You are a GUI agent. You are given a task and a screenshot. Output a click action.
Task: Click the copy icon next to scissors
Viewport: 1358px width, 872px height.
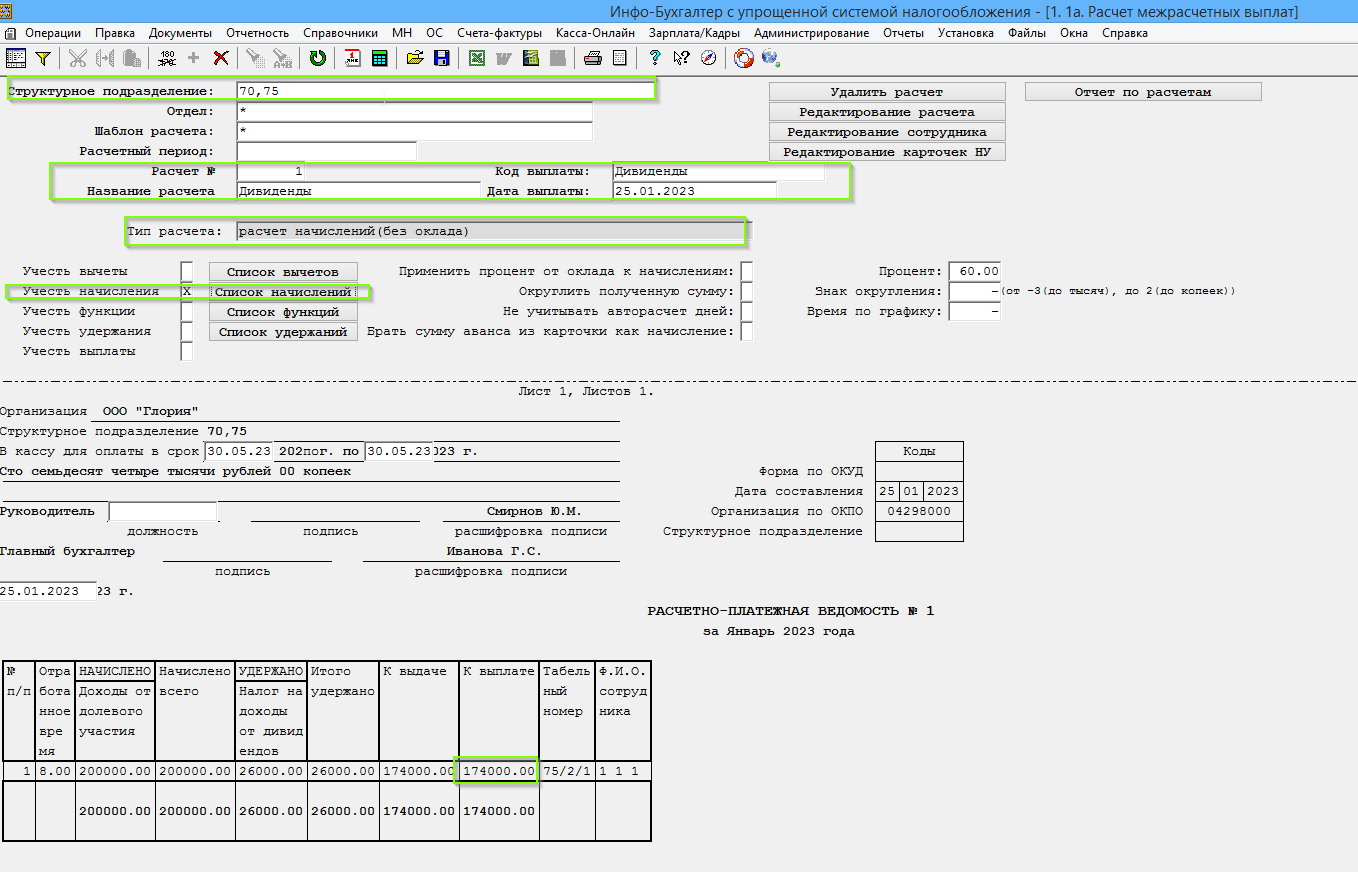(103, 58)
